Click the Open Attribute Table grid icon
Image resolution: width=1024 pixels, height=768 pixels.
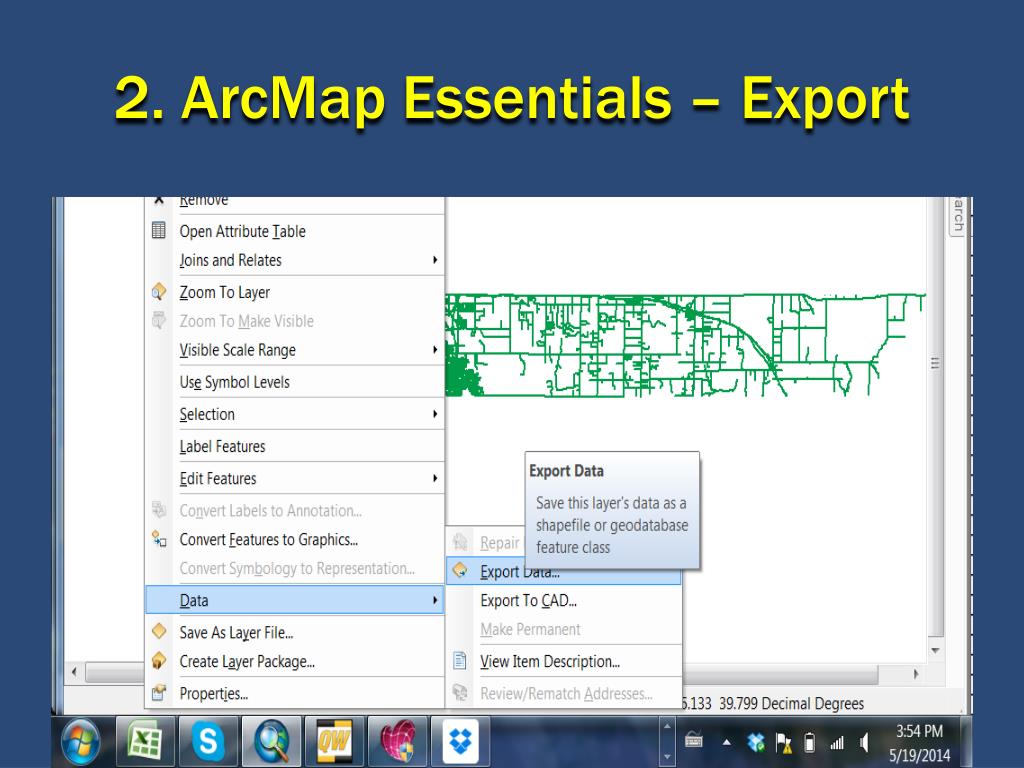click(x=159, y=231)
